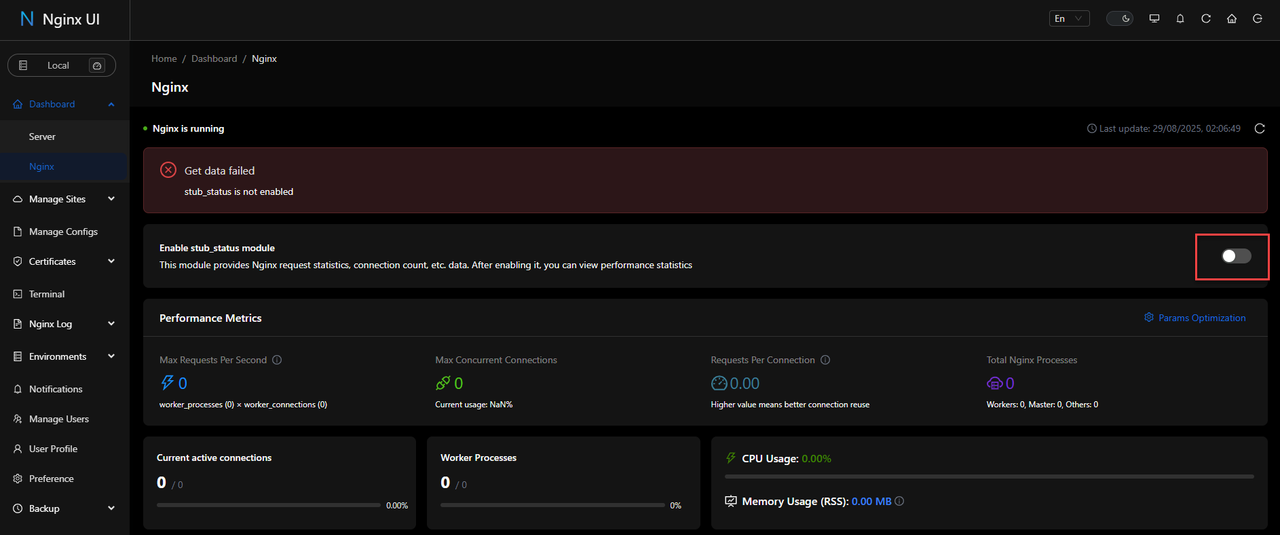The image size is (1280, 535).
Task: Click the worker_processes × worker_connections text
Action: click(243, 405)
